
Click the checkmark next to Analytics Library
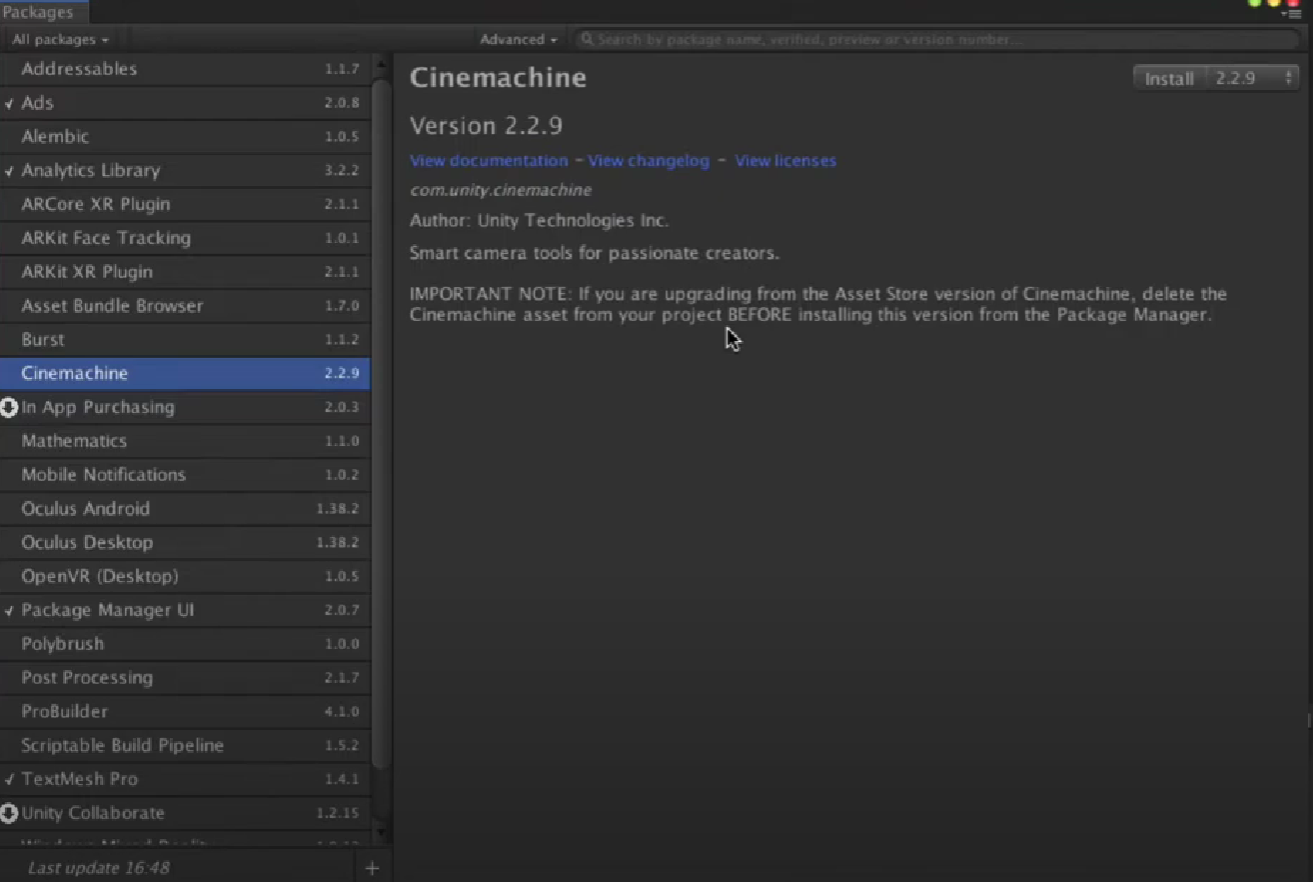tap(9, 171)
